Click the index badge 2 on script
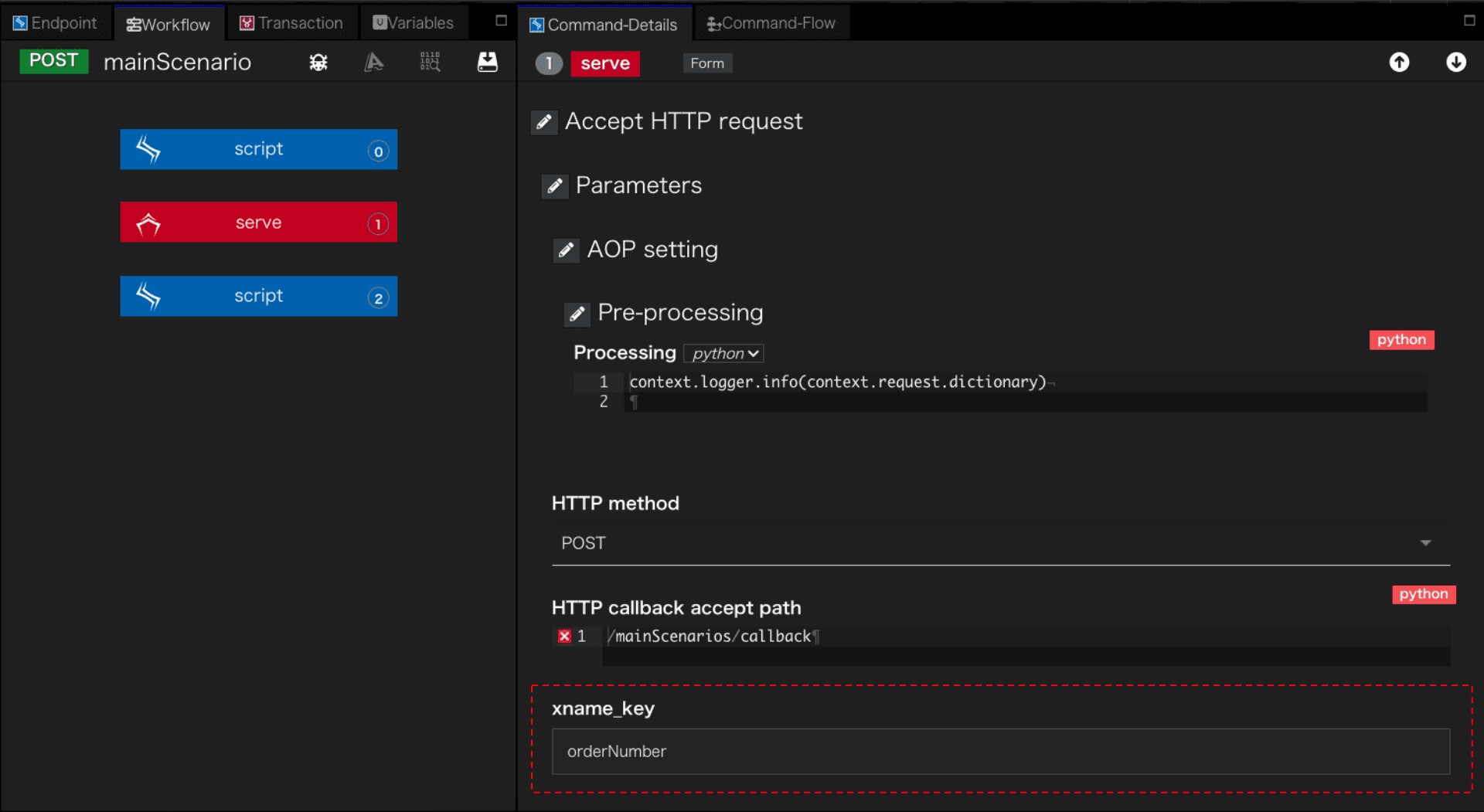The height and width of the screenshot is (812, 1484). (x=378, y=298)
